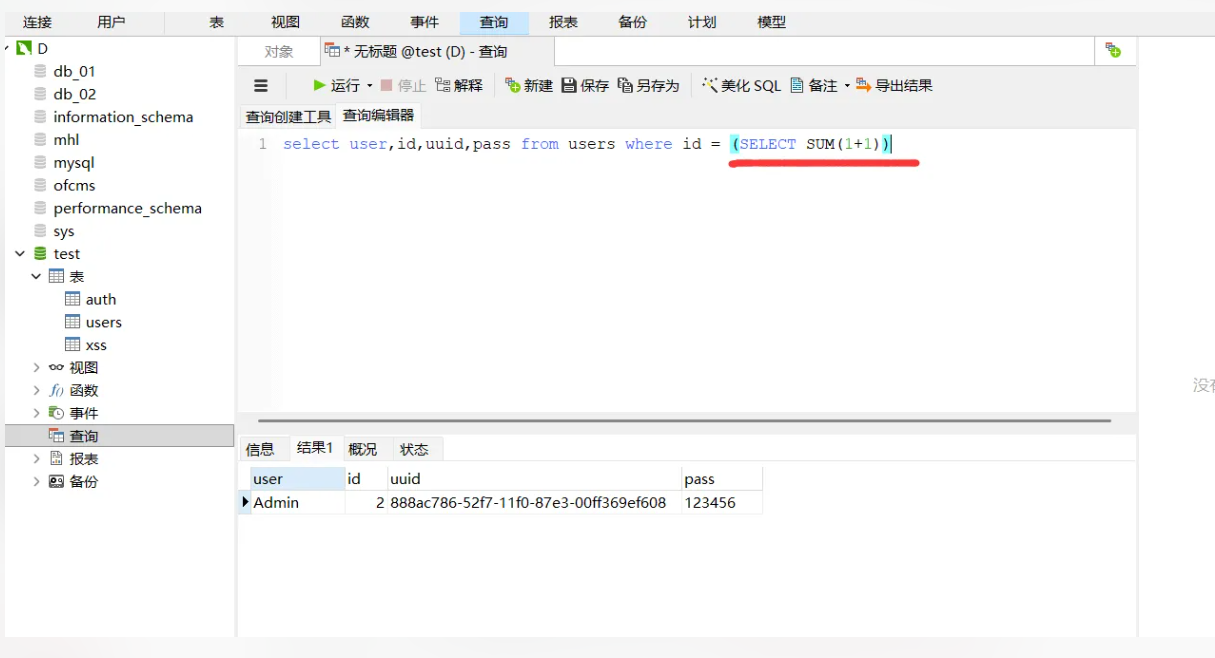
Task: Click the green new-connection icon top right
Action: coord(1114,50)
